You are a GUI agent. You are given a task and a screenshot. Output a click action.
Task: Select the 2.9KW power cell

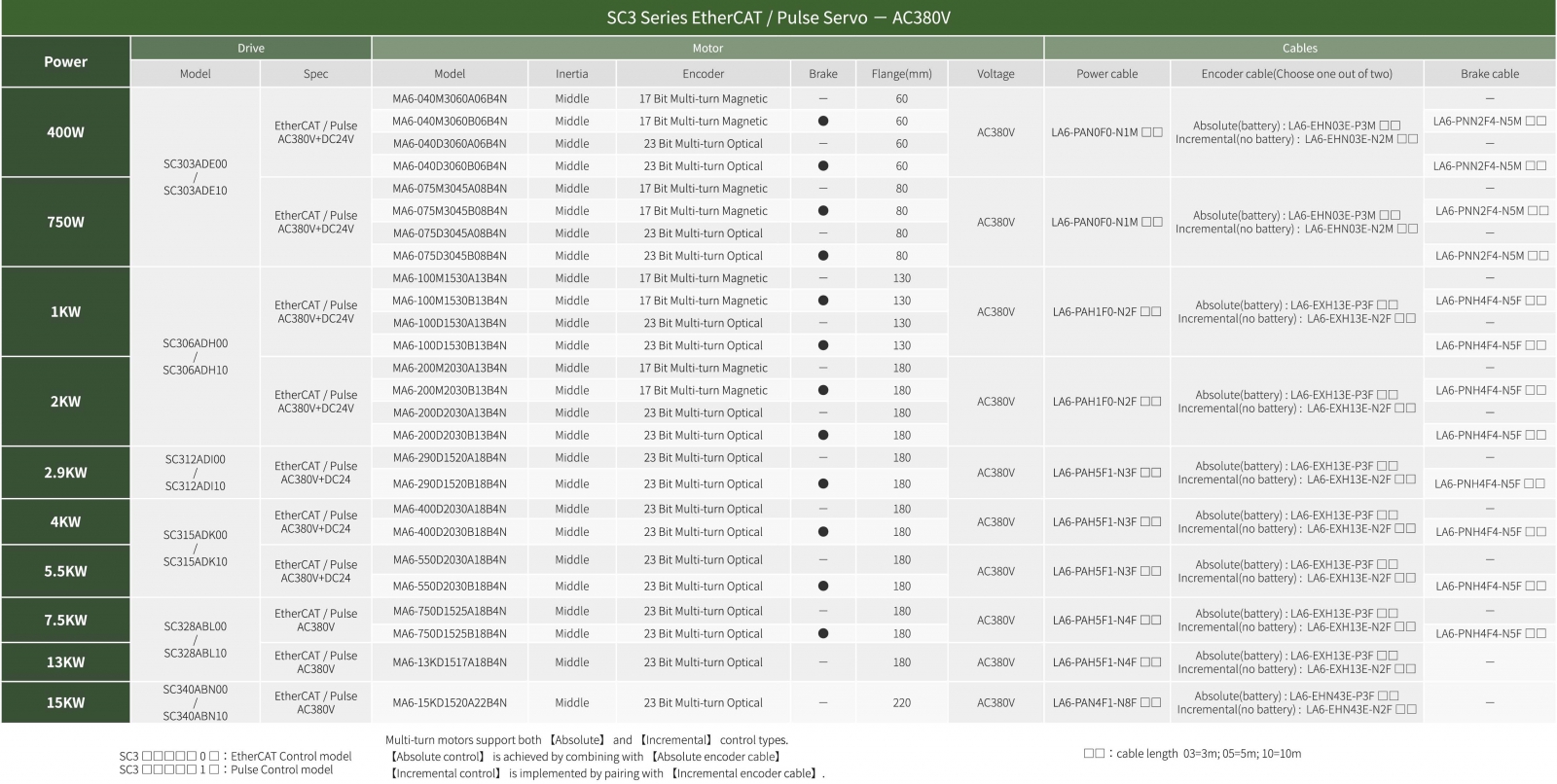tap(65, 473)
